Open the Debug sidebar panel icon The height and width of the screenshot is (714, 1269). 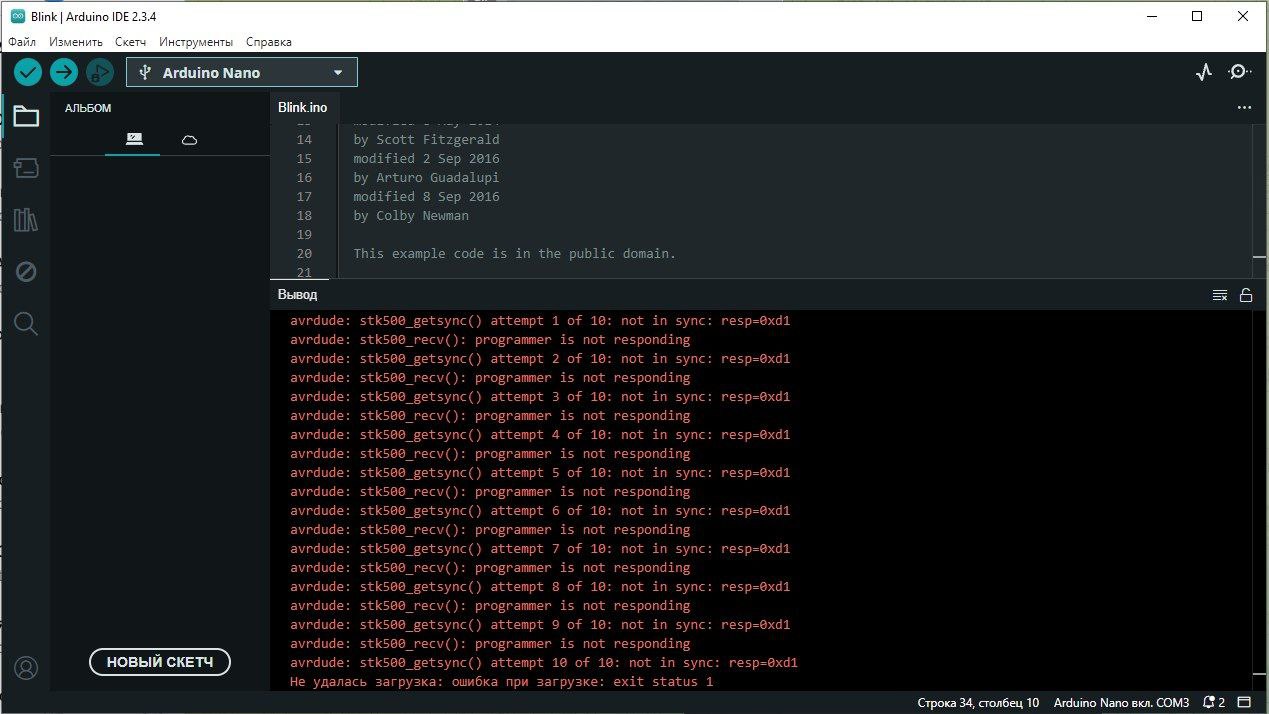pos(26,271)
